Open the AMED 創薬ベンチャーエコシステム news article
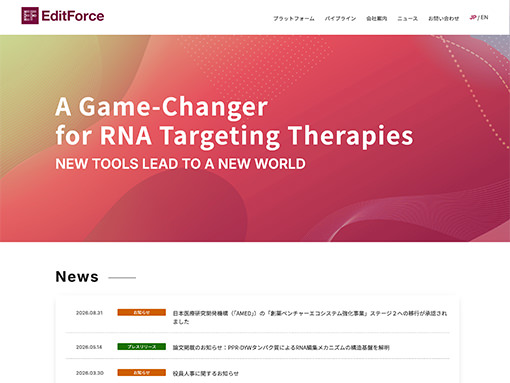The height and width of the screenshot is (383, 510). click(x=310, y=317)
